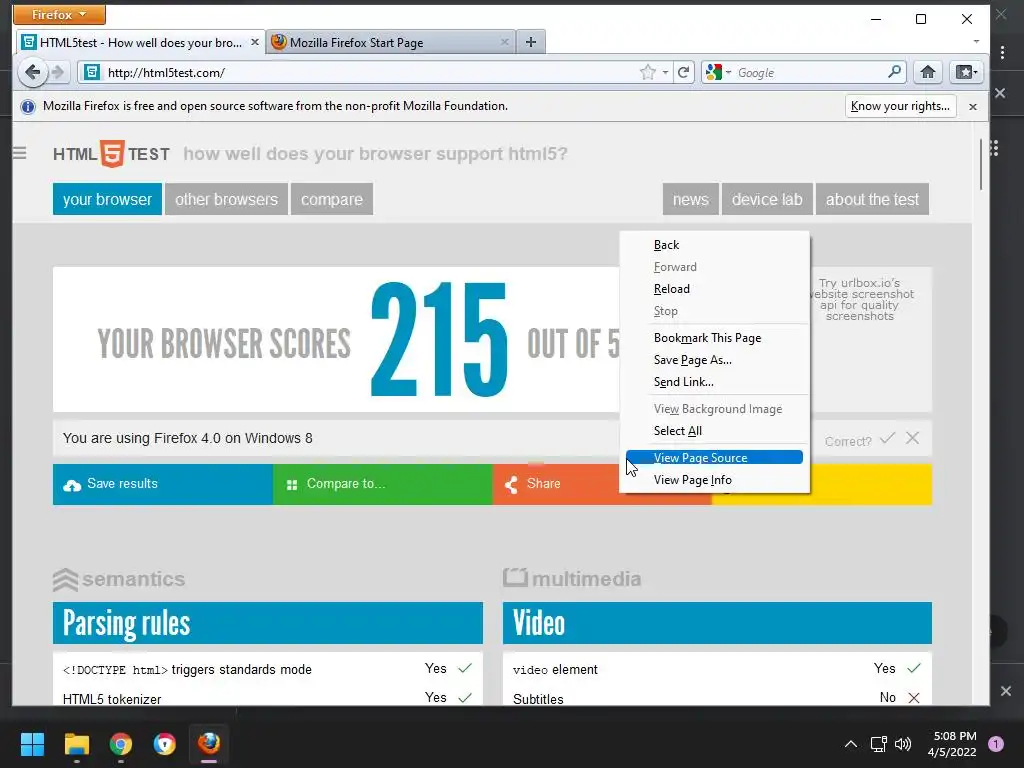Open the Bookmarks toolbar button
1024x768 pixels.
pos(967,72)
